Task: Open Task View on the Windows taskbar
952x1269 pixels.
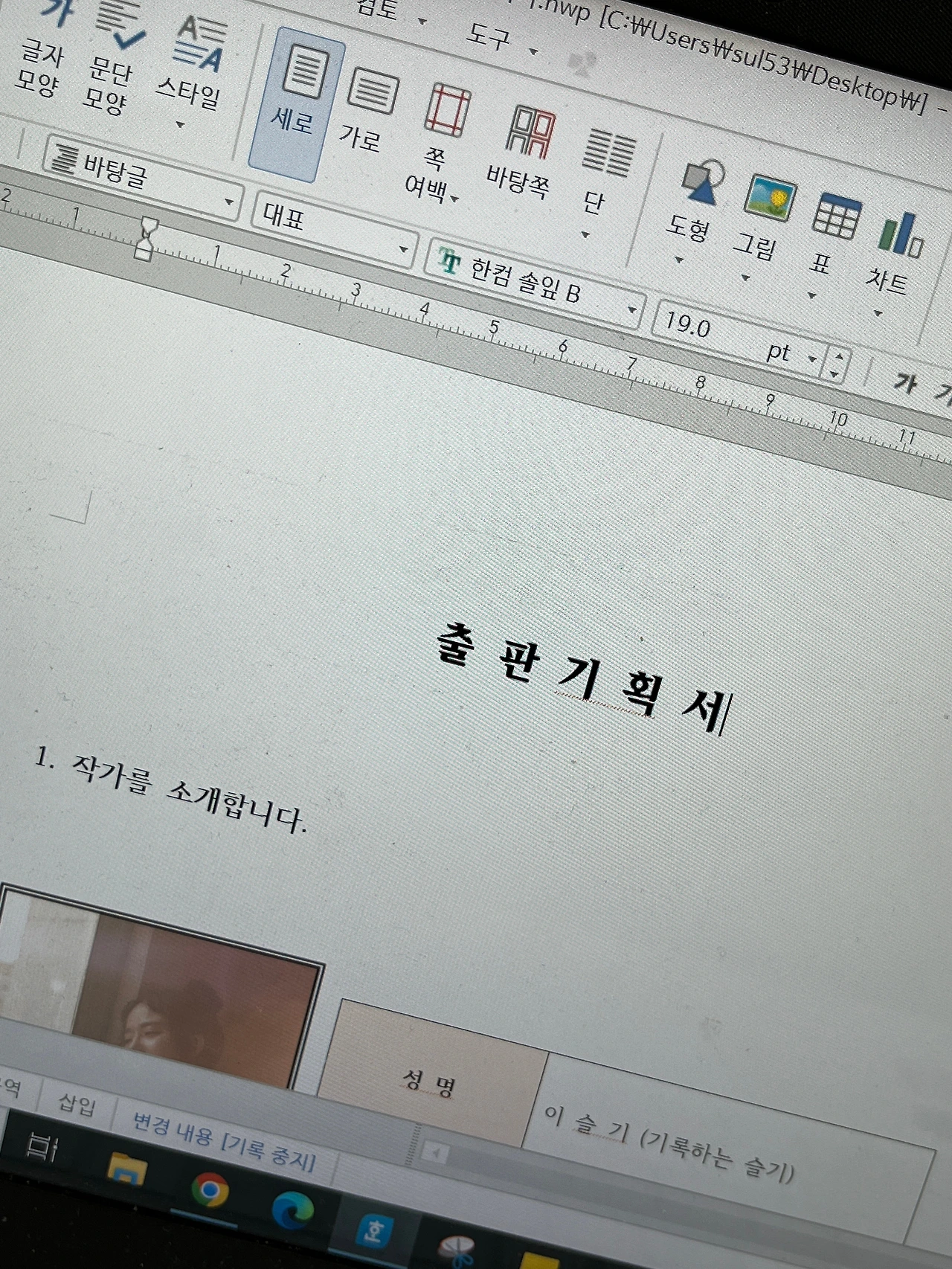Action: coord(40,1146)
